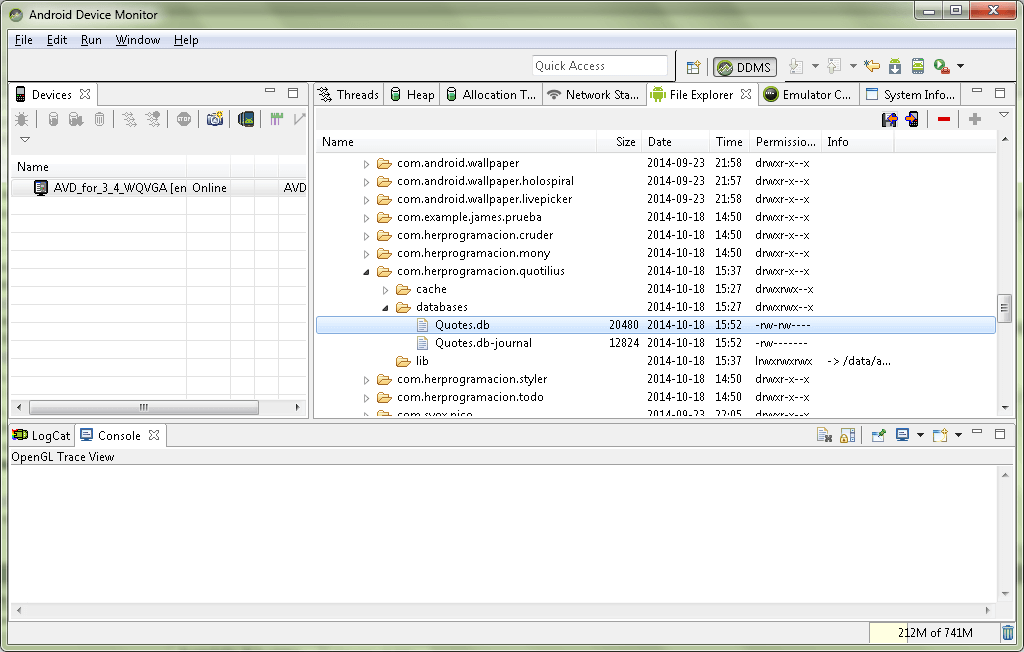Open the Android SDK Manager
Image resolution: width=1024 pixels, height=652 pixels.
[x=895, y=66]
